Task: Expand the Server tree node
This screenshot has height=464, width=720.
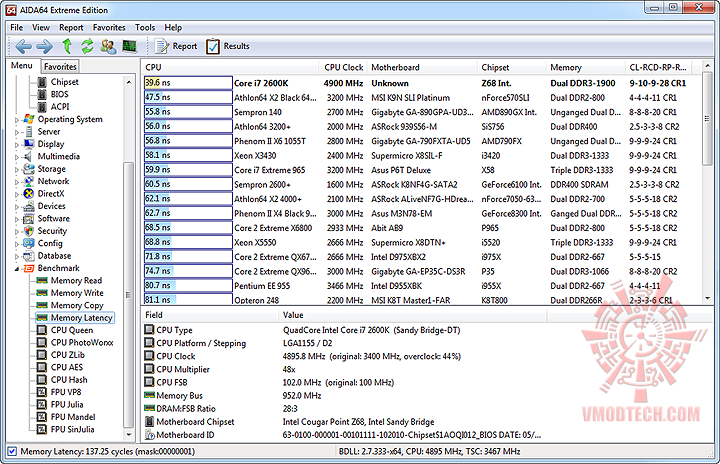Action: coord(17,132)
